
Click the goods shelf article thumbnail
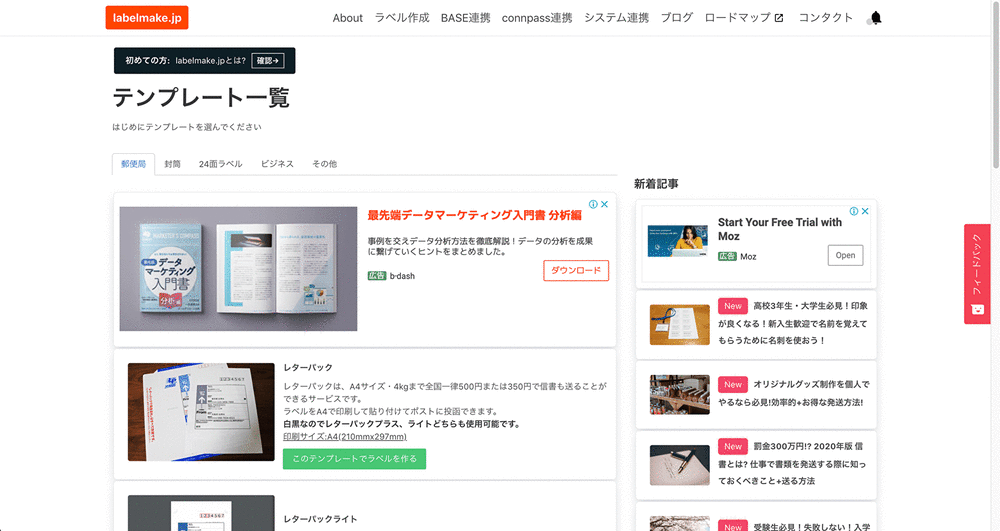[679, 395]
